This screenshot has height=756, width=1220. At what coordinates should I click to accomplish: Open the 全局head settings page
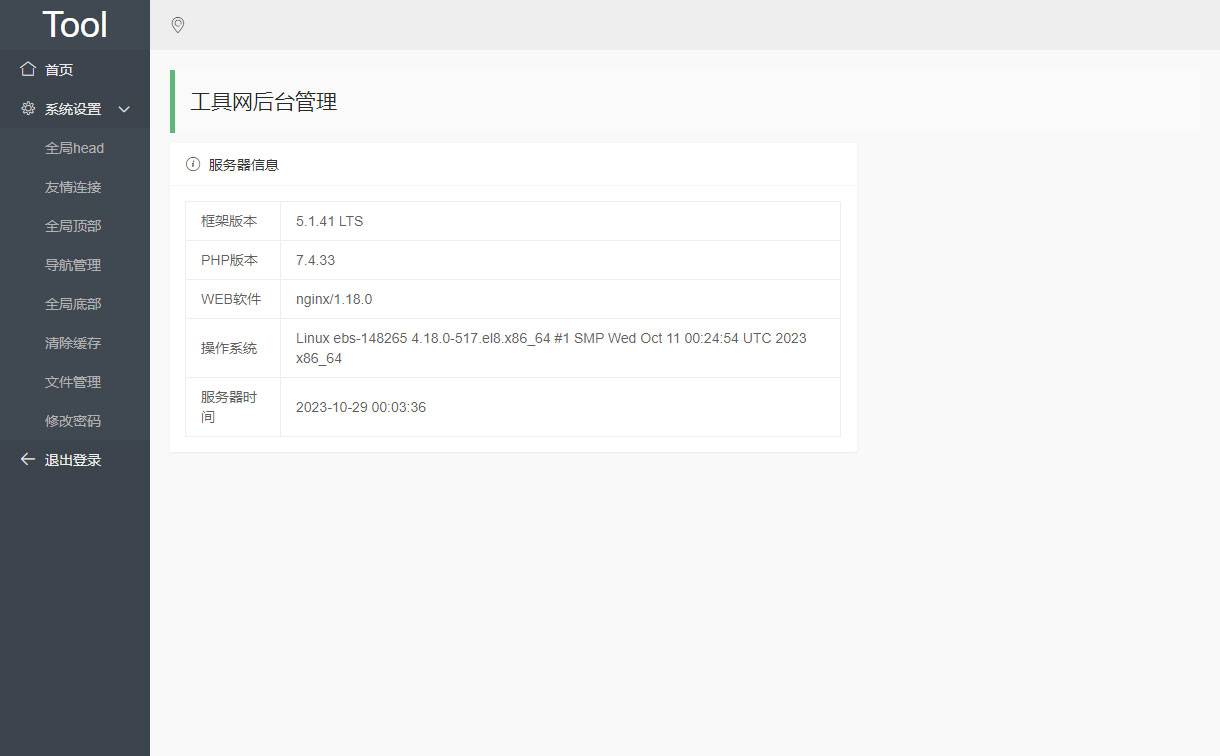pos(74,147)
